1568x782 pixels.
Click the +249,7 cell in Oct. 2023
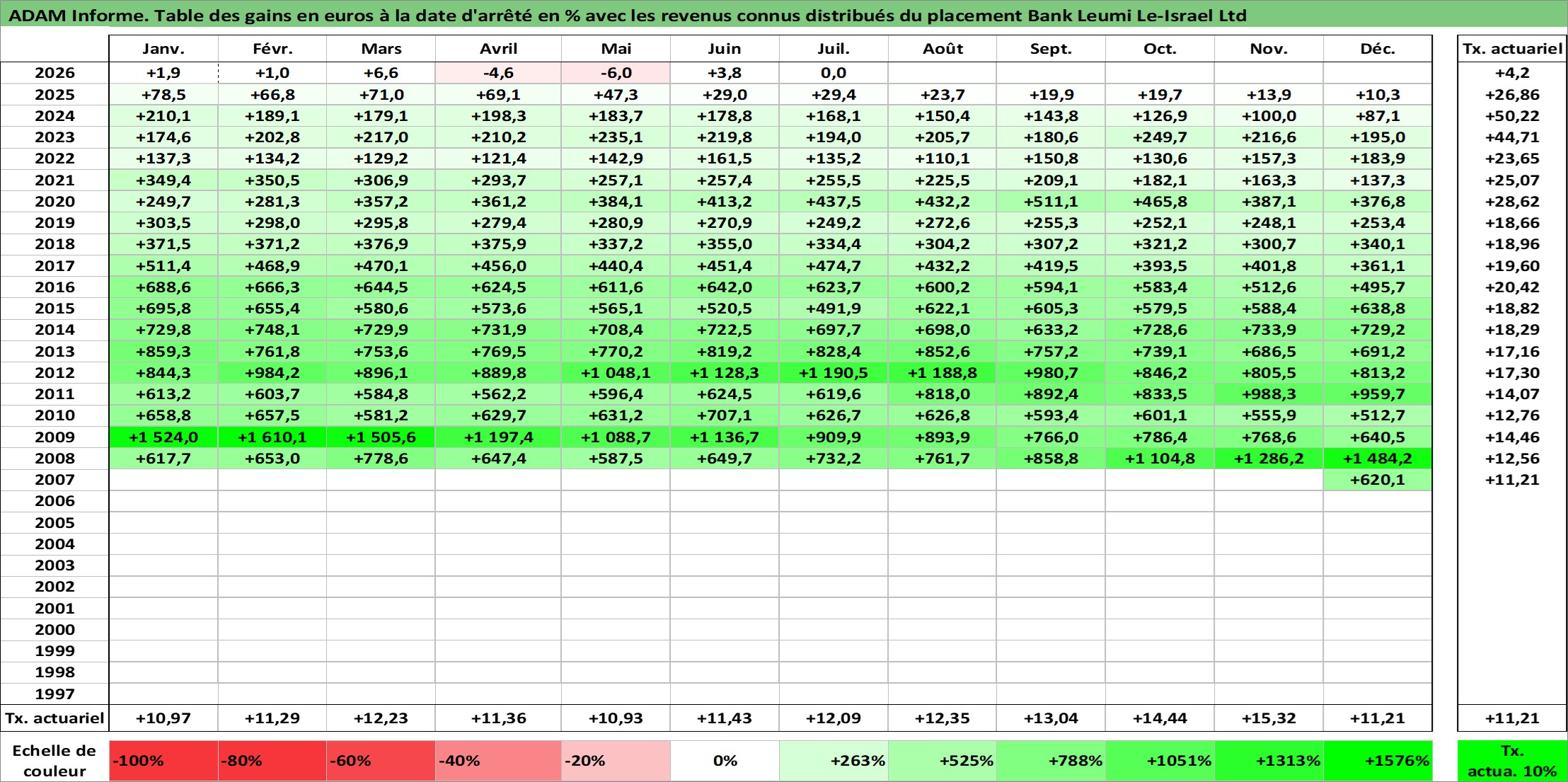(x=1160, y=137)
